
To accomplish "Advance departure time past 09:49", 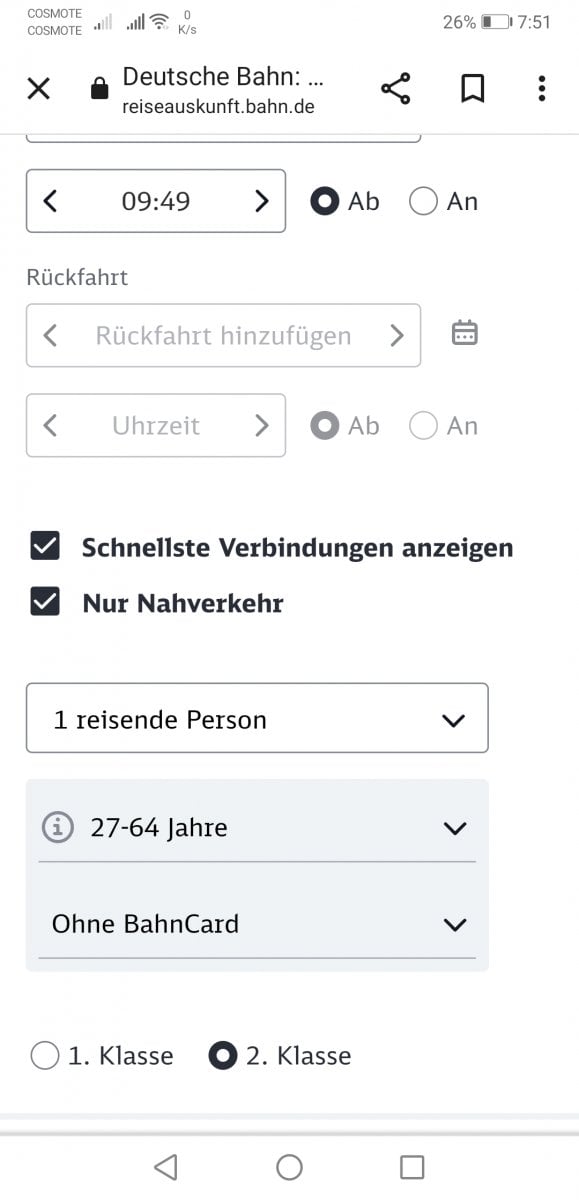I will click(x=262, y=201).
